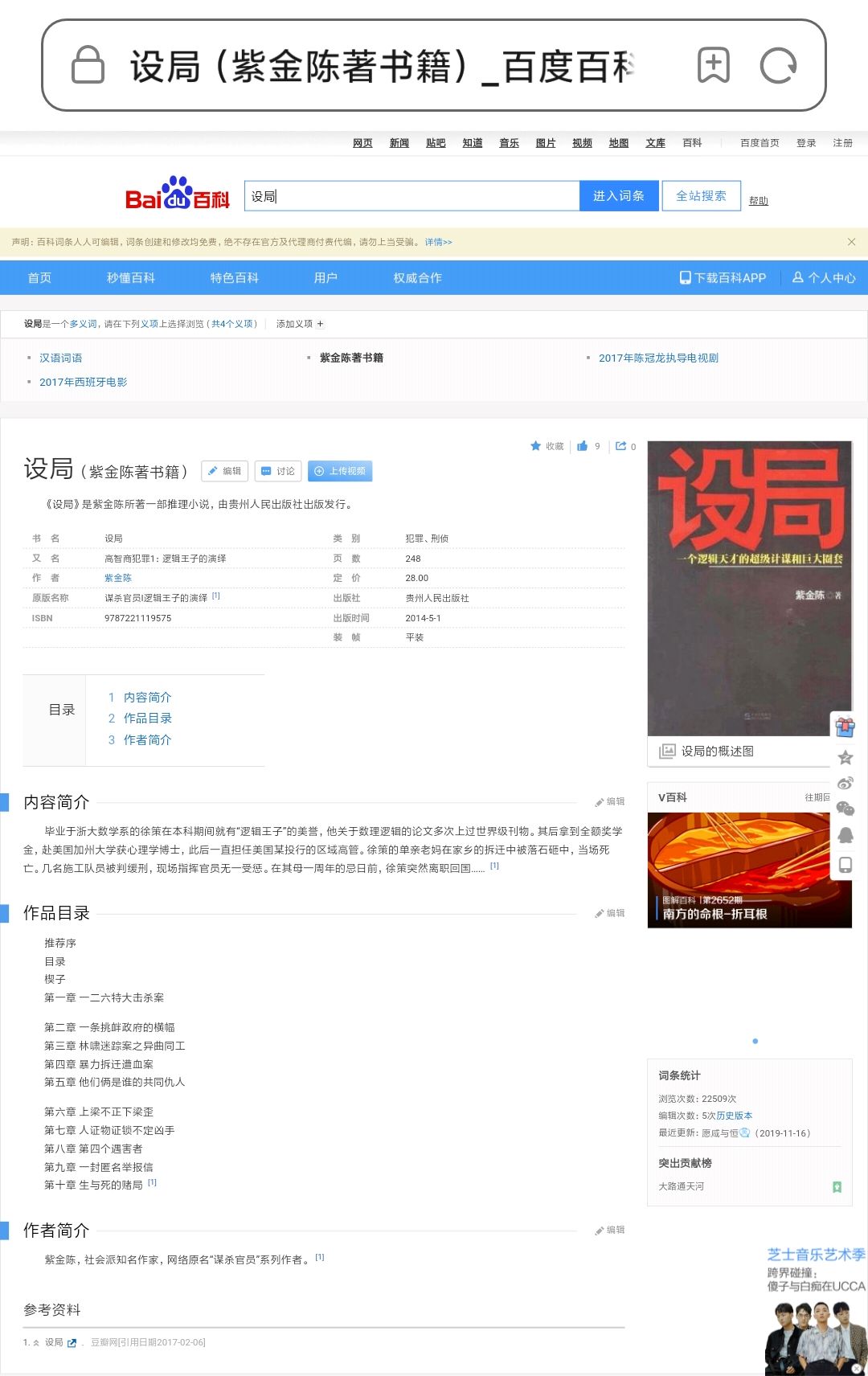Close the floating advertisement at bottom right
Screen dimensions: 868x1376
click(x=857, y=1369)
